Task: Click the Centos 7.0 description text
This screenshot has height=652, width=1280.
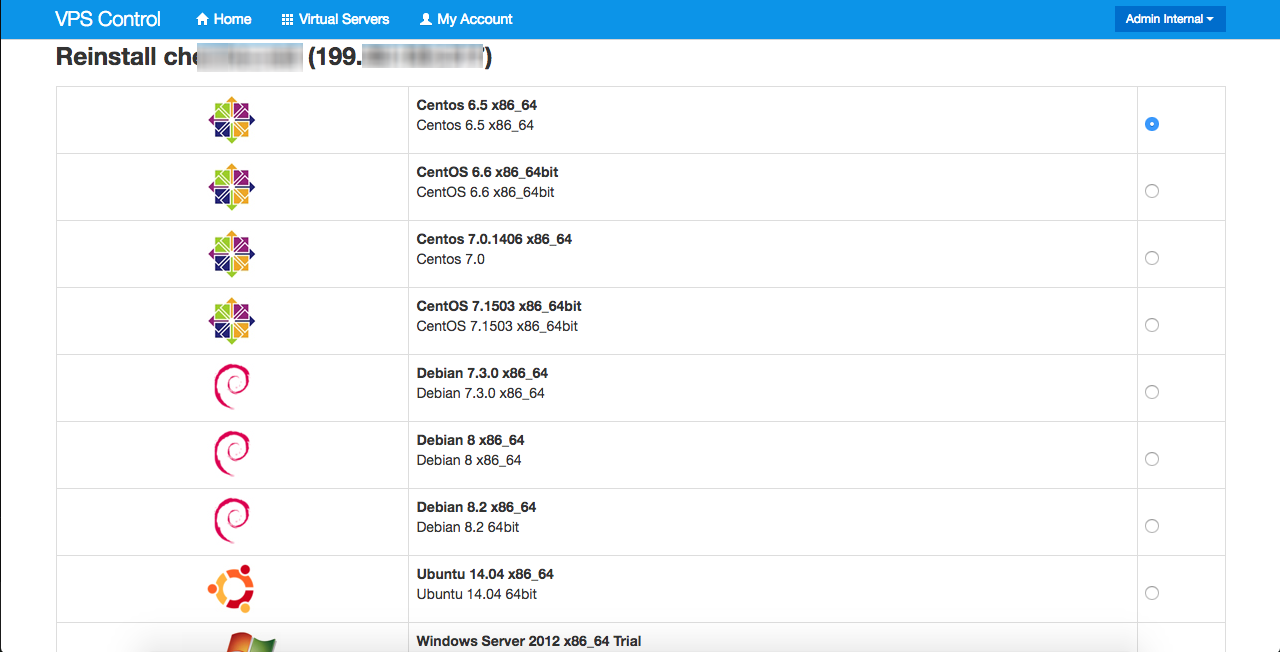Action: 450,259
